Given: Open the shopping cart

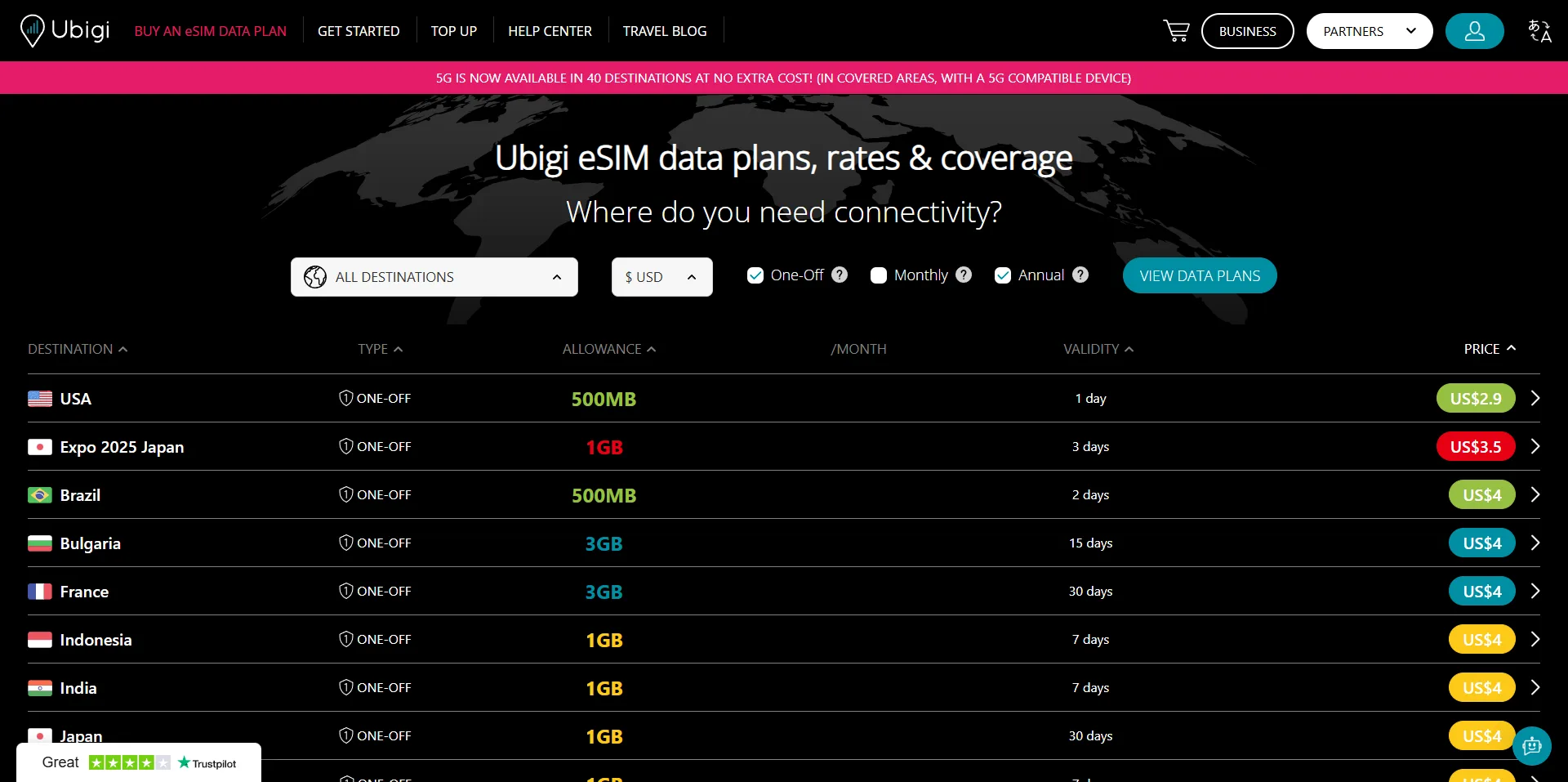Looking at the screenshot, I should pos(1176,31).
